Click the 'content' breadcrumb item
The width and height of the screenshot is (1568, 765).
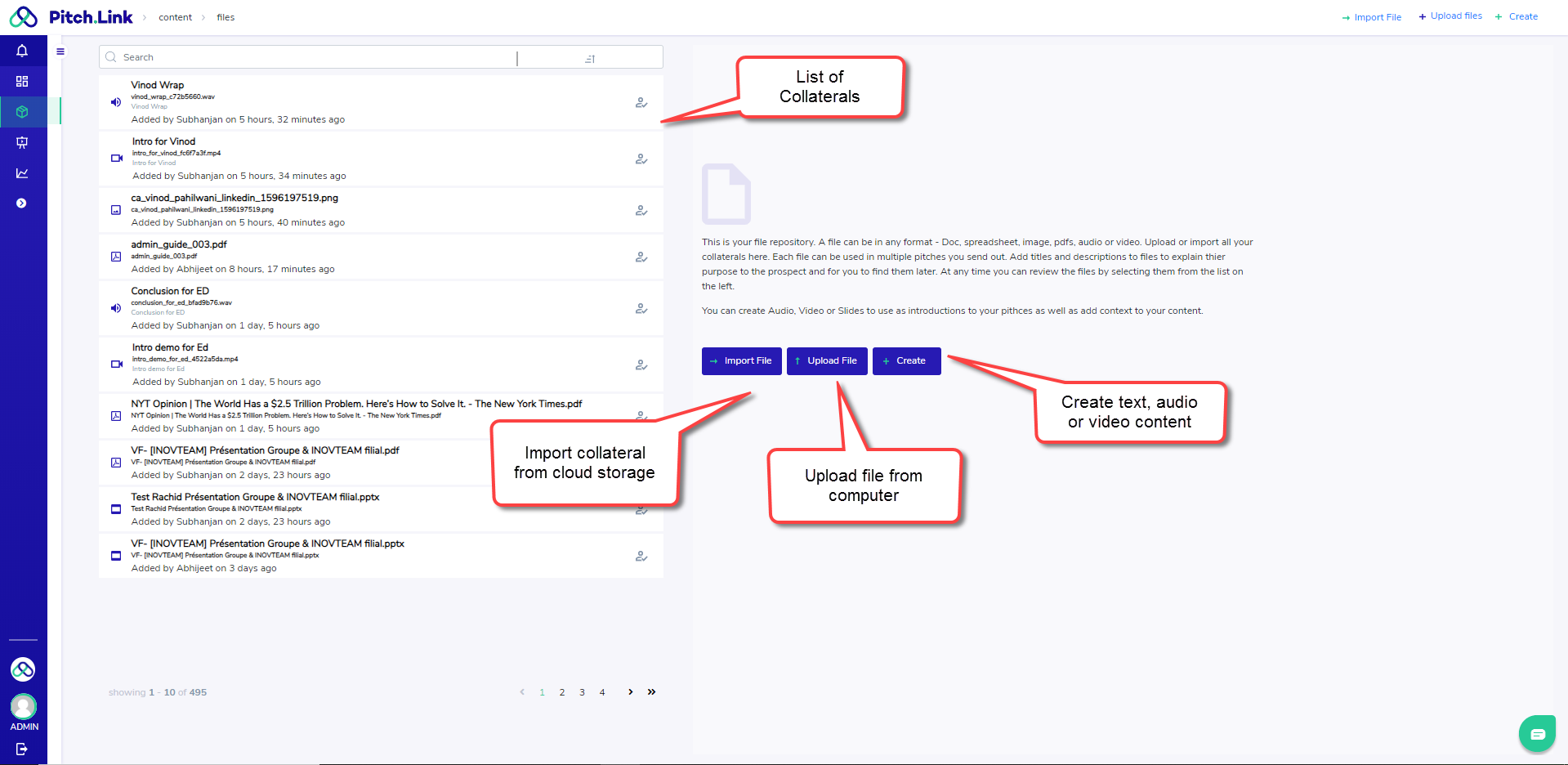[175, 17]
